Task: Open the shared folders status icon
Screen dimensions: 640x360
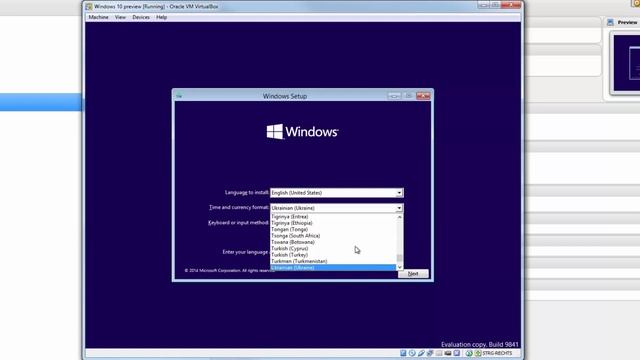Action: coord(439,353)
